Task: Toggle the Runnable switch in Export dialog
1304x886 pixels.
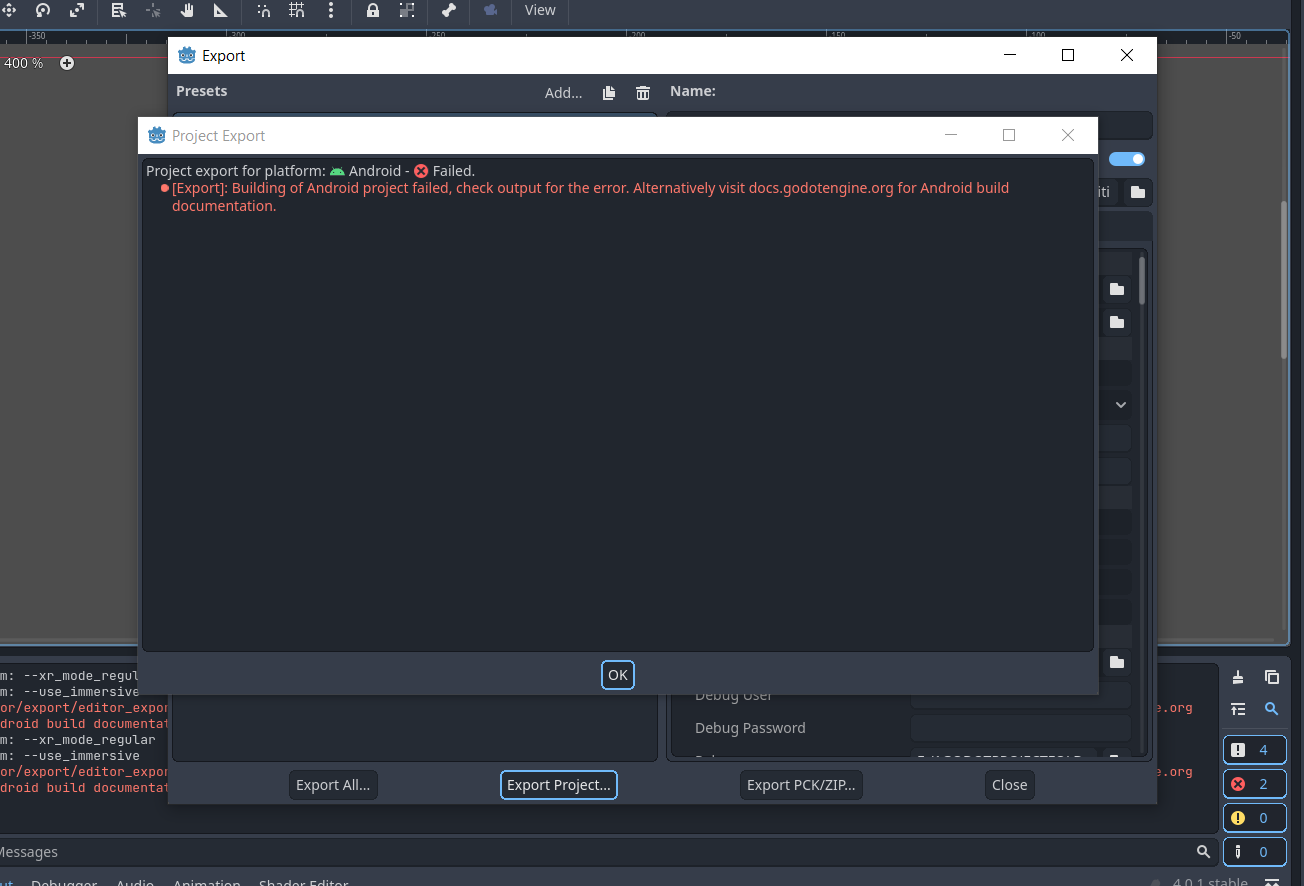Action: (x=1127, y=159)
